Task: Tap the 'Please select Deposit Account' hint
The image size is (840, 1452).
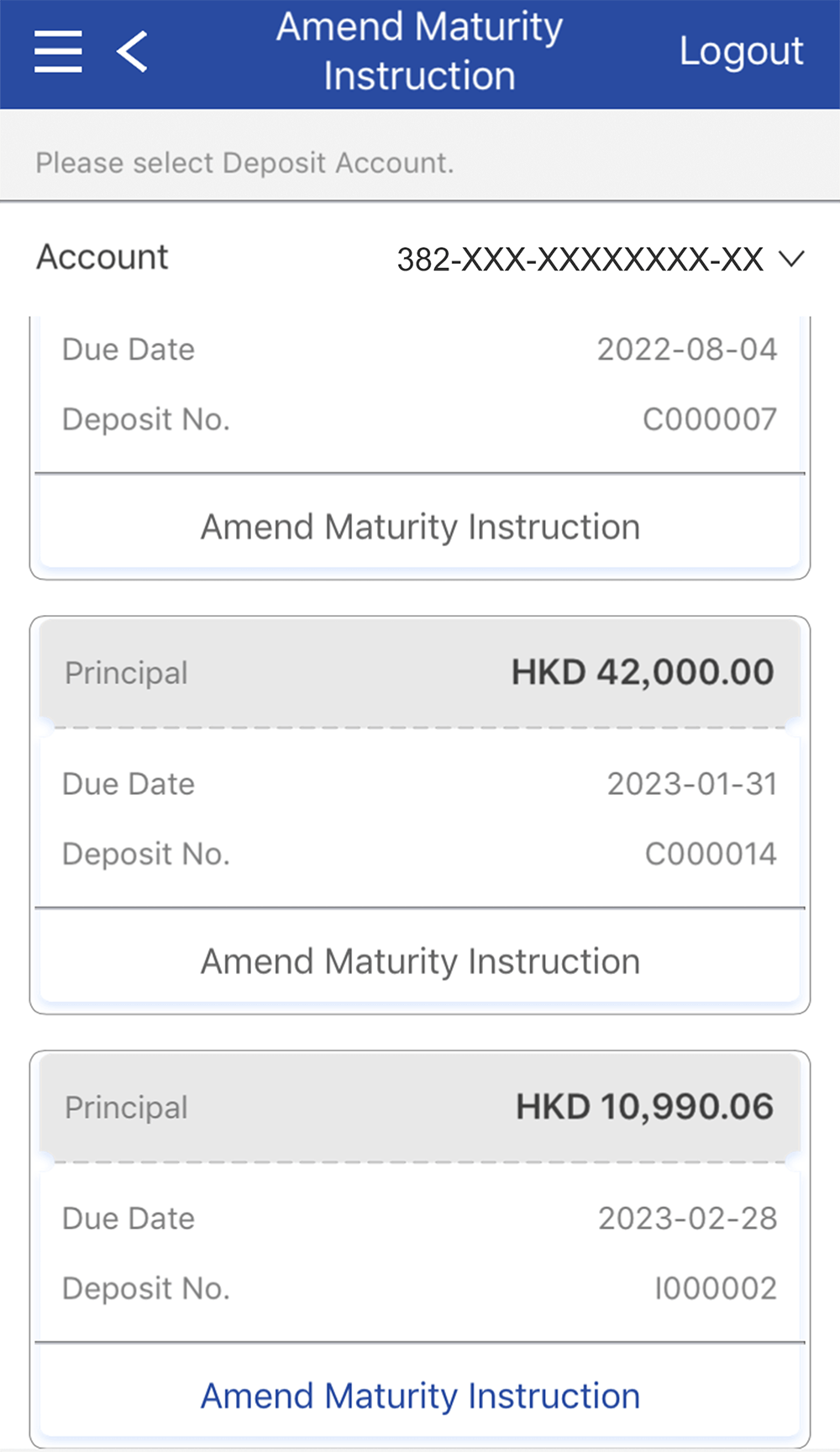Action: (244, 162)
